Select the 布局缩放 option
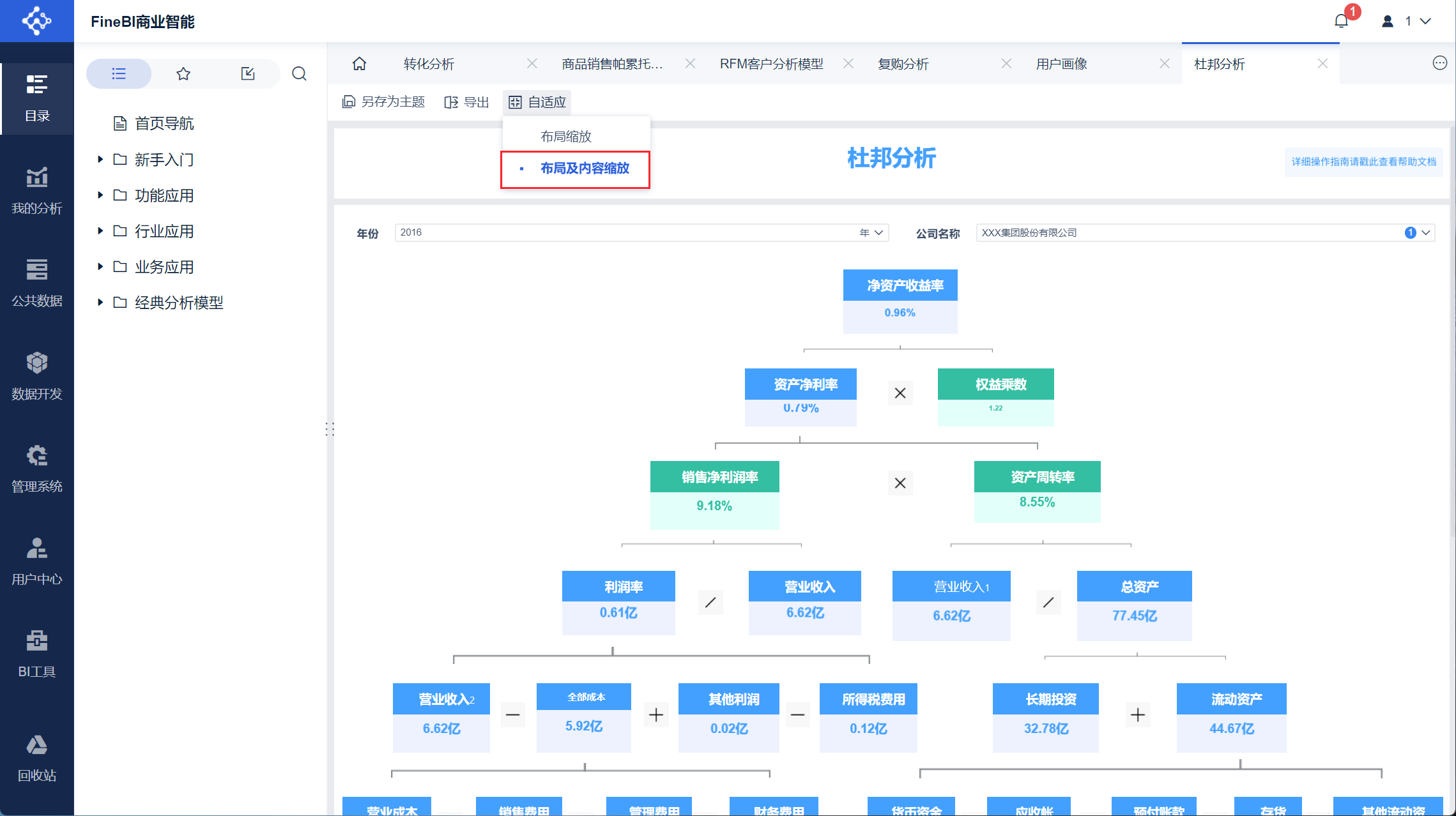 565,137
